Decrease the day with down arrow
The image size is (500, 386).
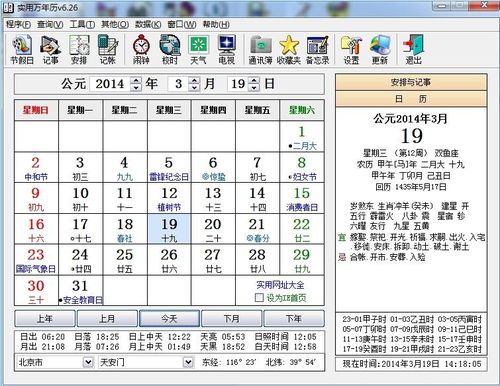point(254,88)
